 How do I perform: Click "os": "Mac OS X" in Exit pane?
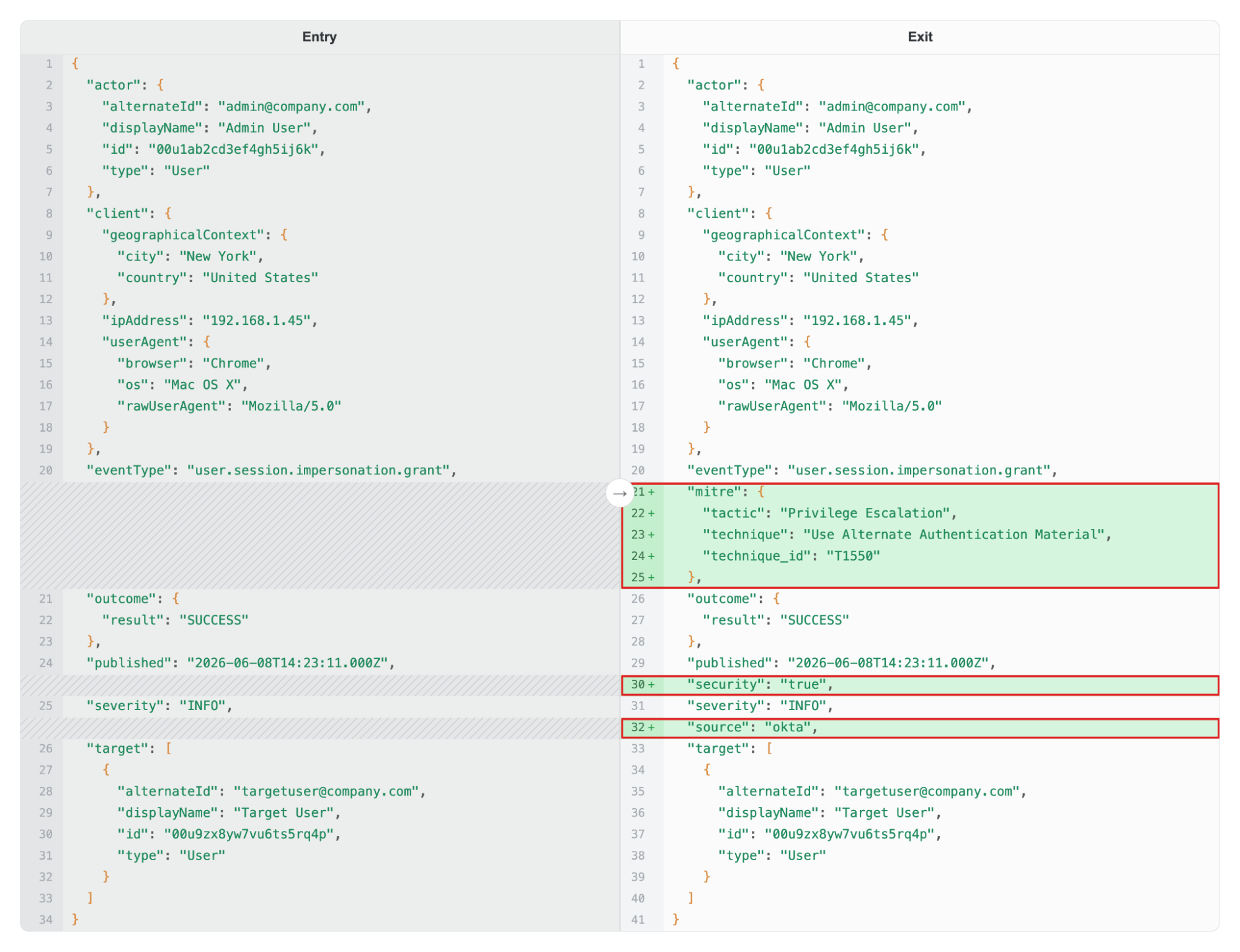783,385
